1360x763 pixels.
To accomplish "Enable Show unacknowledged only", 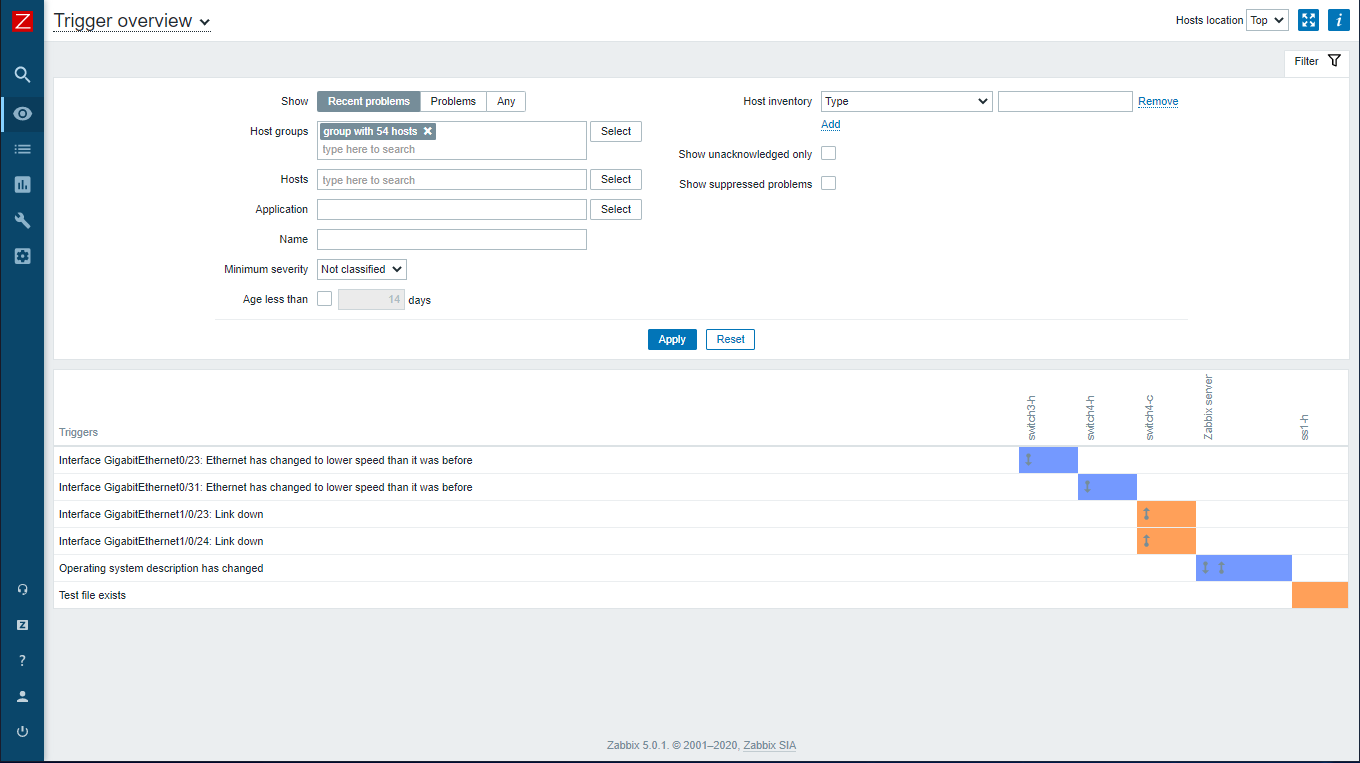I will tap(828, 153).
